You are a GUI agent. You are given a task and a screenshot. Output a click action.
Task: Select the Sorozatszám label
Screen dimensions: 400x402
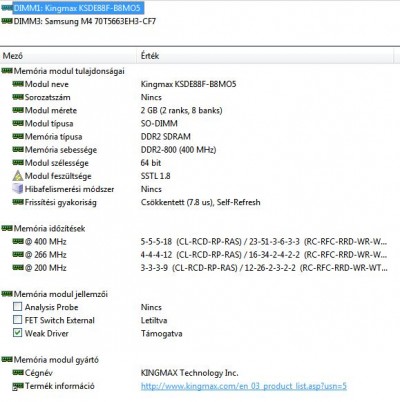click(x=48, y=97)
